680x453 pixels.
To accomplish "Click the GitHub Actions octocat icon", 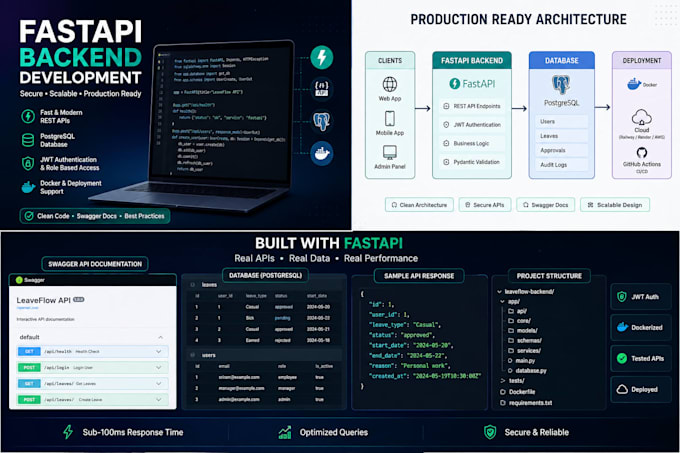I will pyautogui.click(x=642, y=153).
